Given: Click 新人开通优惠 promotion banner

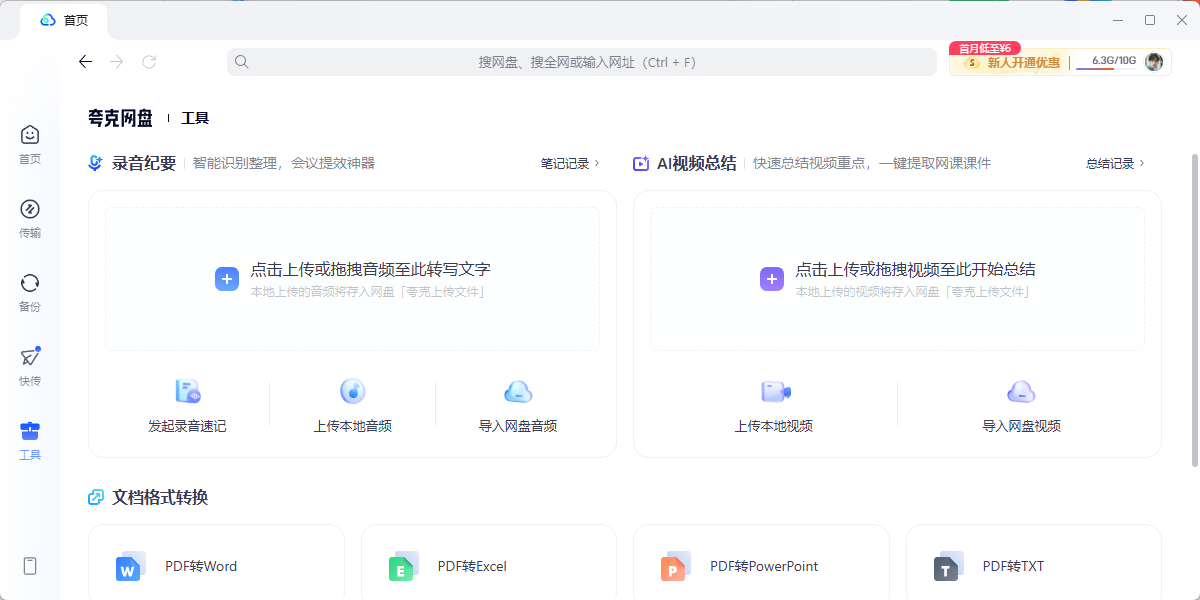Looking at the screenshot, I should click(1023, 62).
